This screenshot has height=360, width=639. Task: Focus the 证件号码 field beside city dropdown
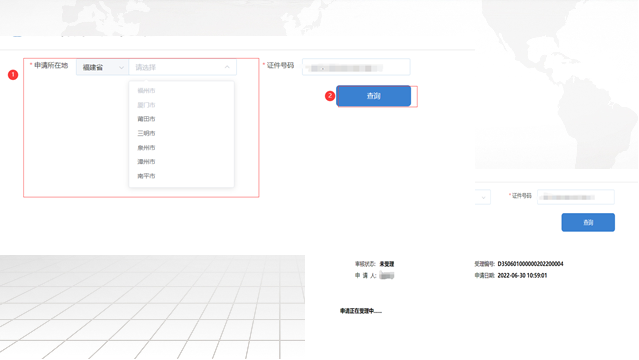356,67
